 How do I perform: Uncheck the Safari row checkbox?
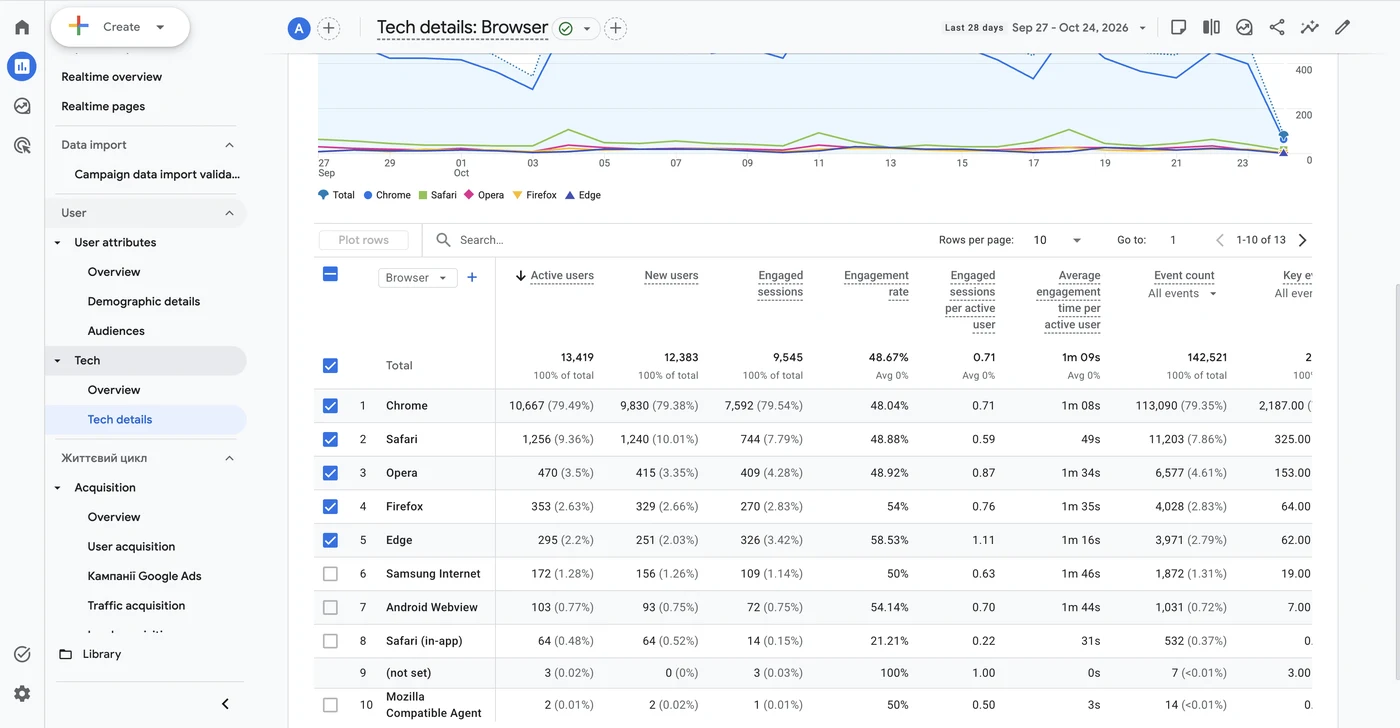click(330, 439)
